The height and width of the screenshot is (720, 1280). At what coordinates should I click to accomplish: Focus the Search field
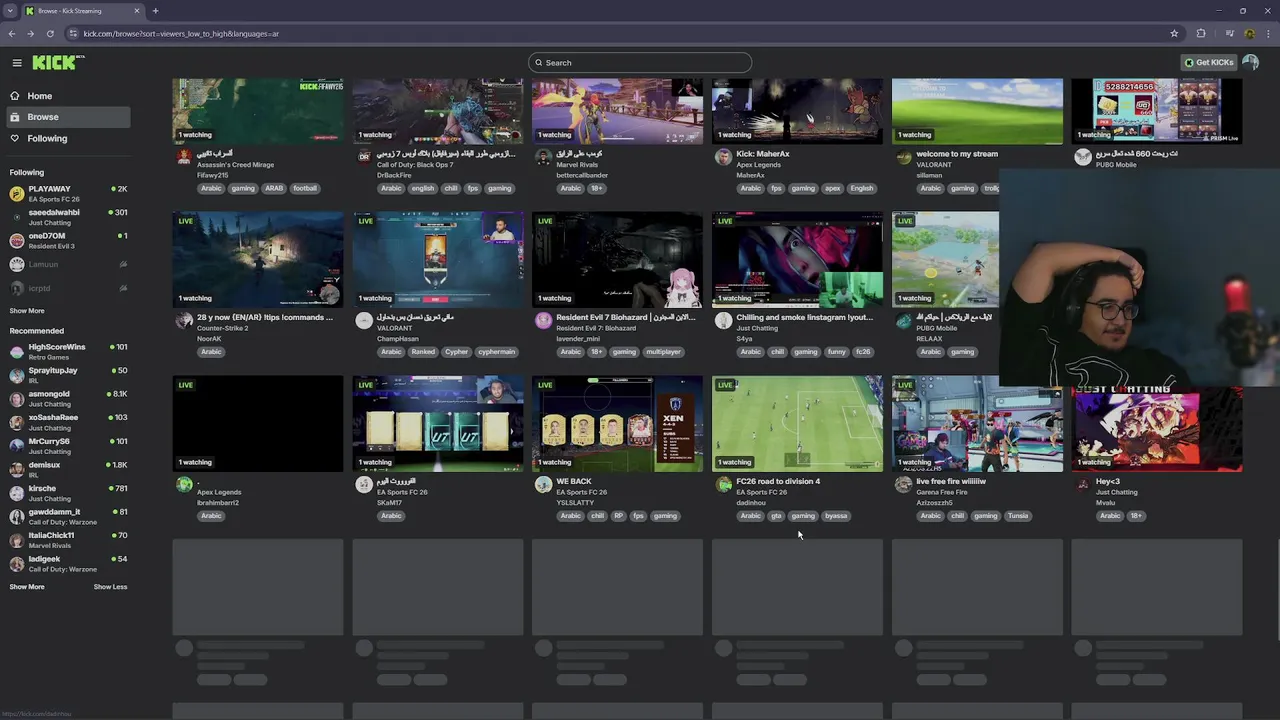(640, 62)
